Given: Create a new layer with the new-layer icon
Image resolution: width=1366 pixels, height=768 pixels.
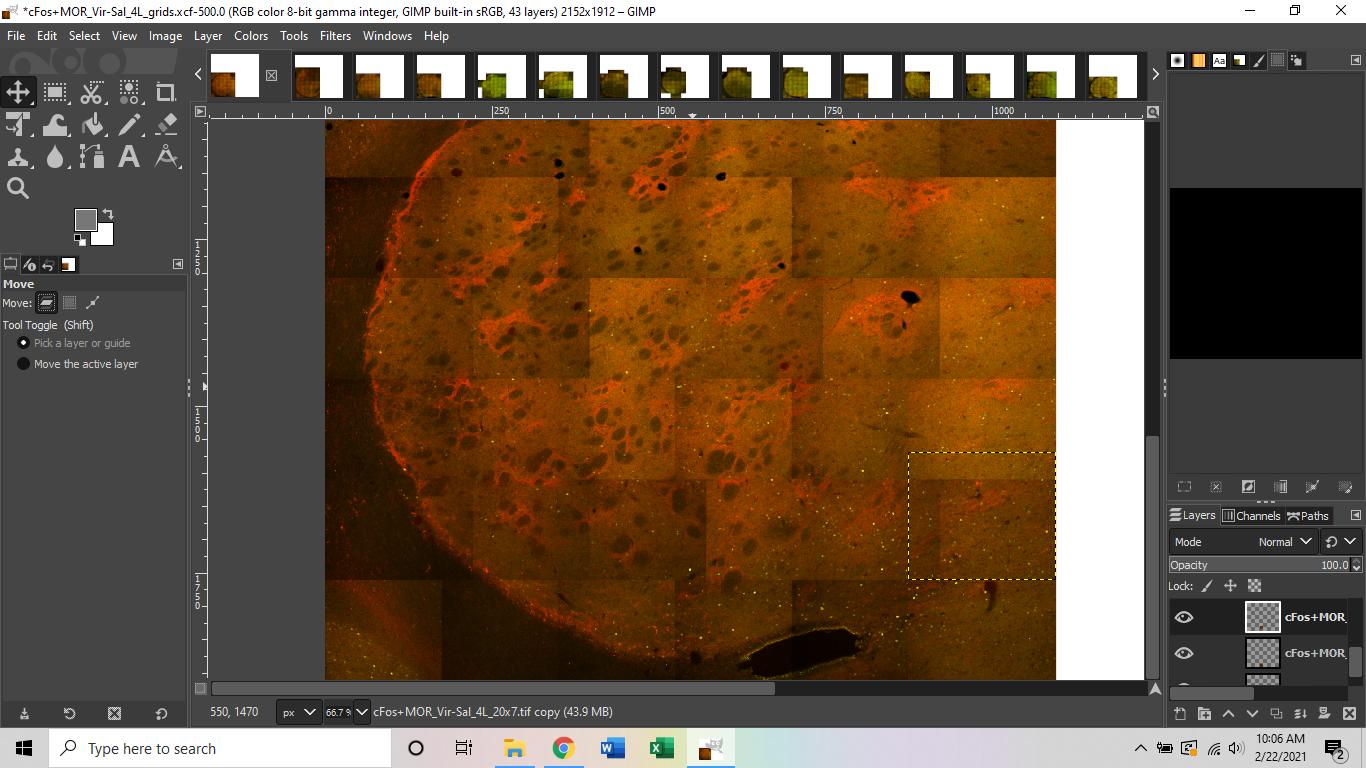Looking at the screenshot, I should coord(1182,714).
